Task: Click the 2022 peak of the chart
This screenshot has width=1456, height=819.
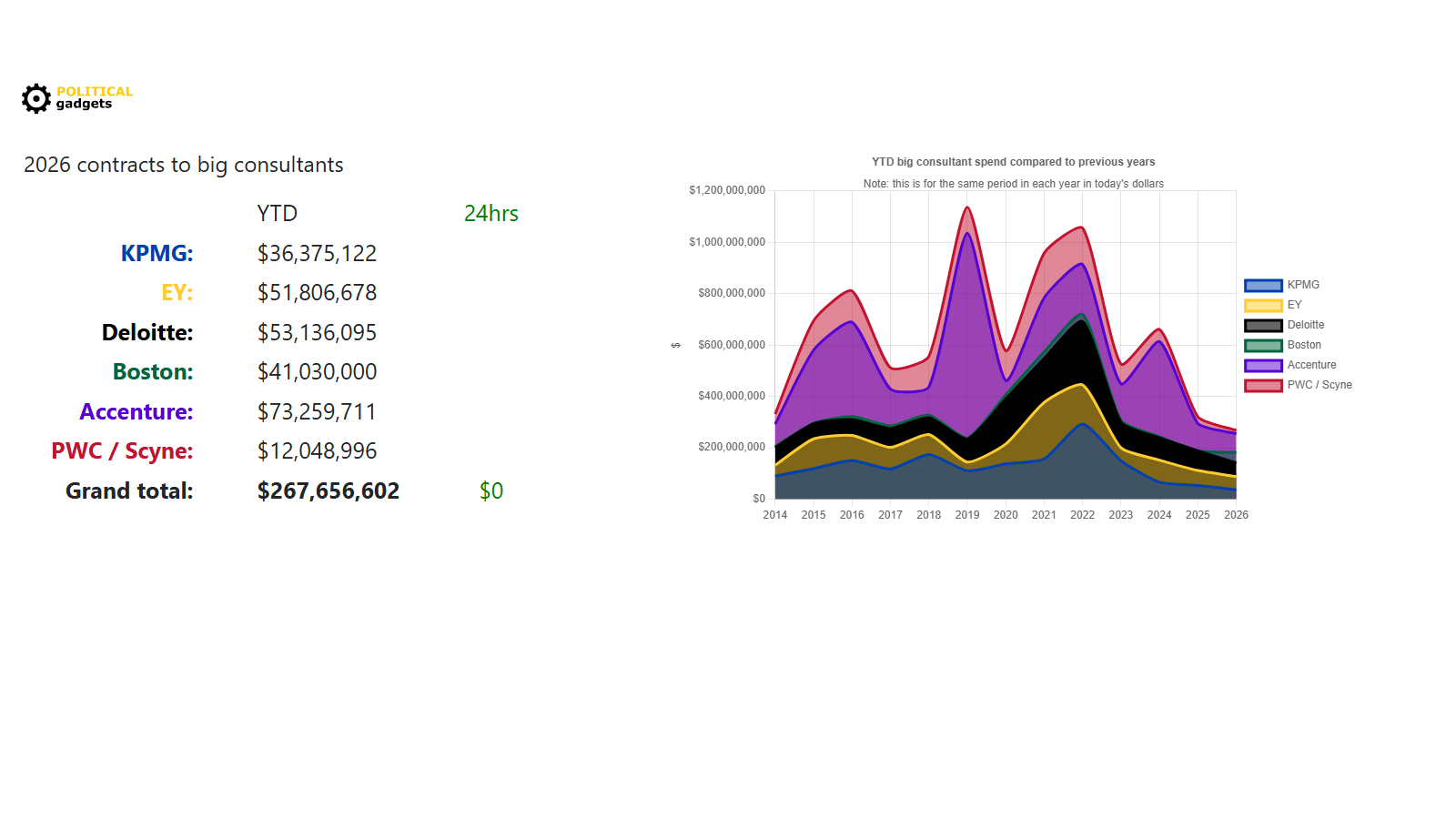Action: [1082, 227]
